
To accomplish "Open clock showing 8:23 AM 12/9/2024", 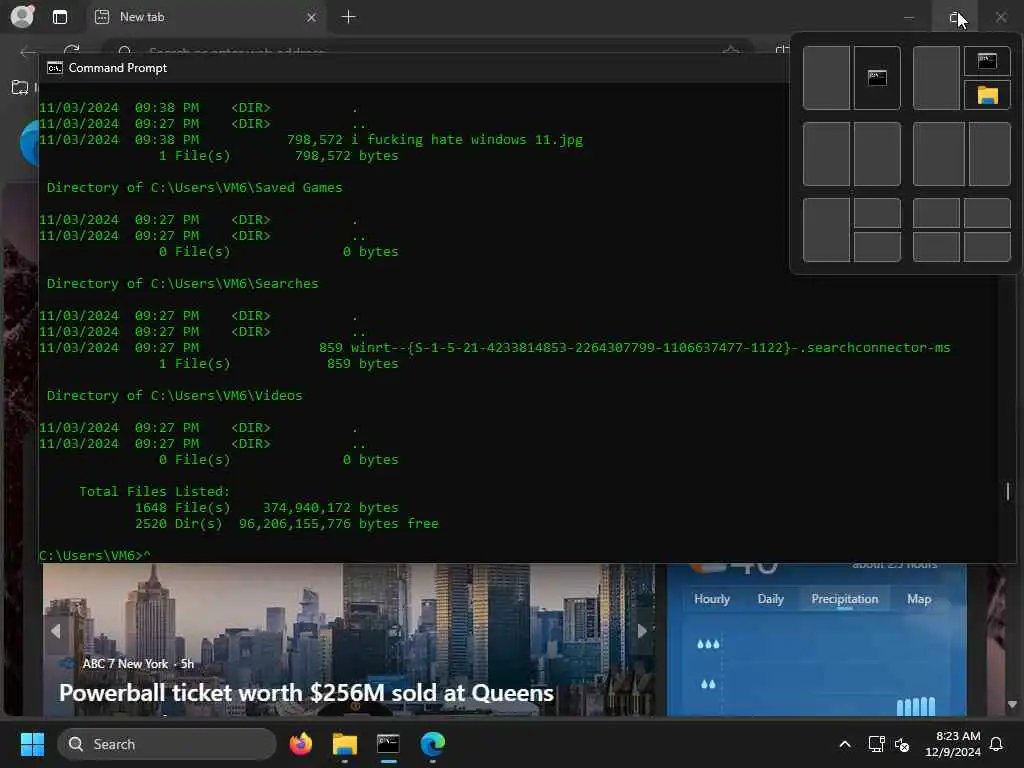I will pyautogui.click(x=953, y=744).
